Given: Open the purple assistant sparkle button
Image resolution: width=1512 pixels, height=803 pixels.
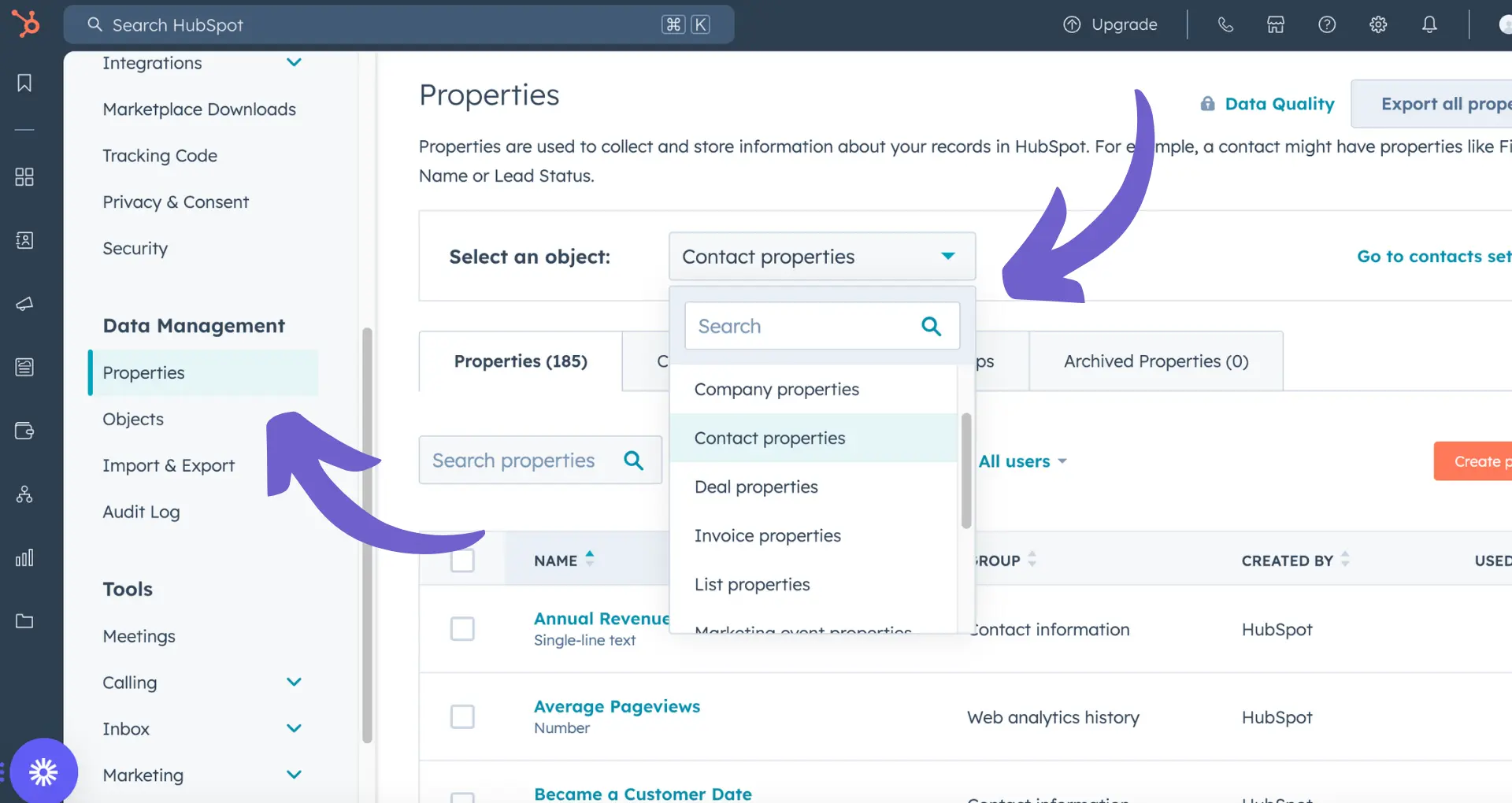Looking at the screenshot, I should click(43, 772).
